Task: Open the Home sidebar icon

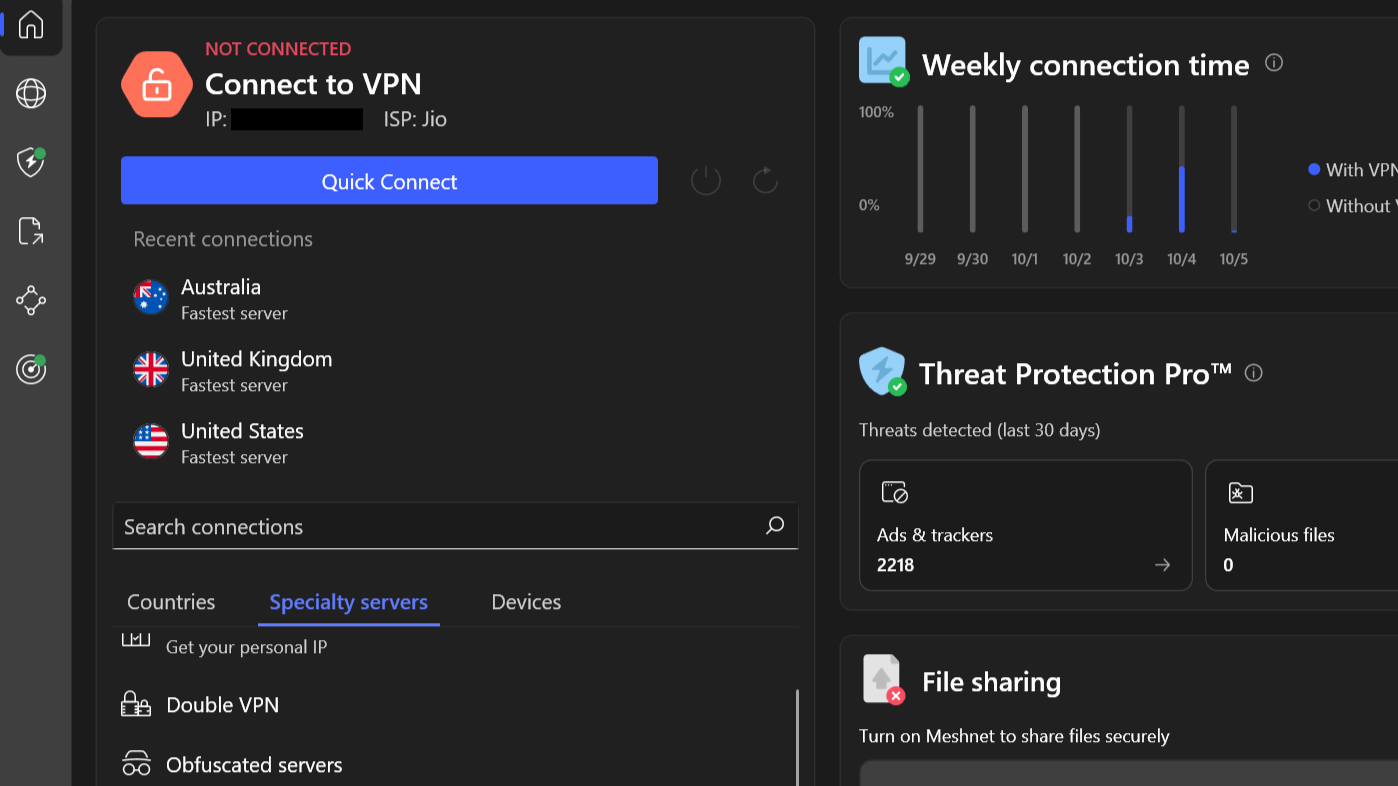Action: coord(31,25)
